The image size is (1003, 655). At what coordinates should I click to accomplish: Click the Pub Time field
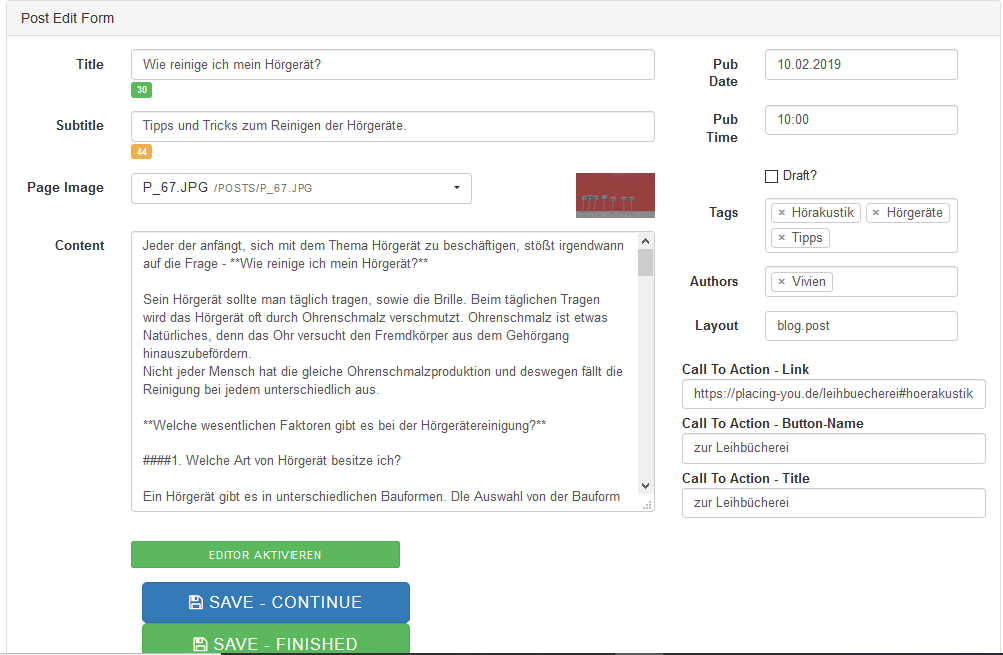[860, 120]
